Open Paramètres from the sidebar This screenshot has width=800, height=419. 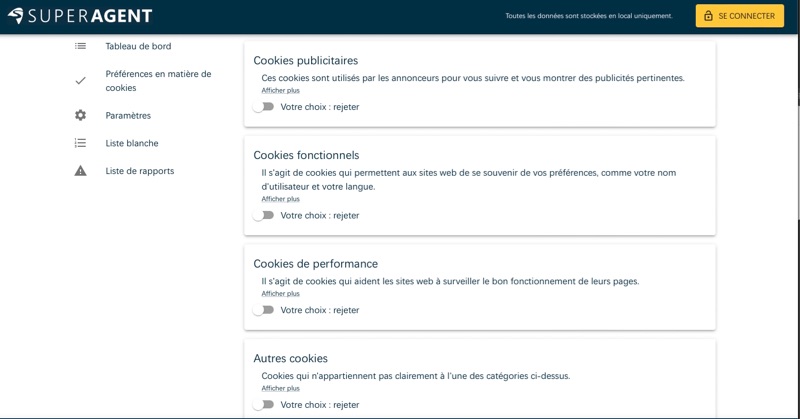pos(128,115)
